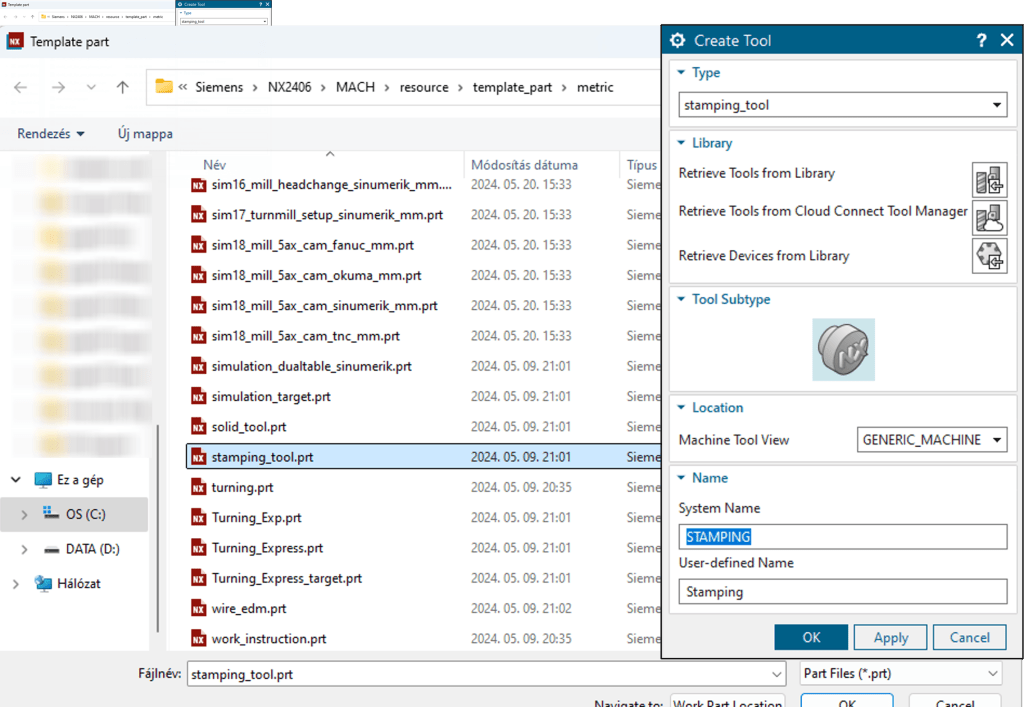The width and height of the screenshot is (1024, 707).
Task: Select the stamping tool subtype icon
Action: point(843,350)
